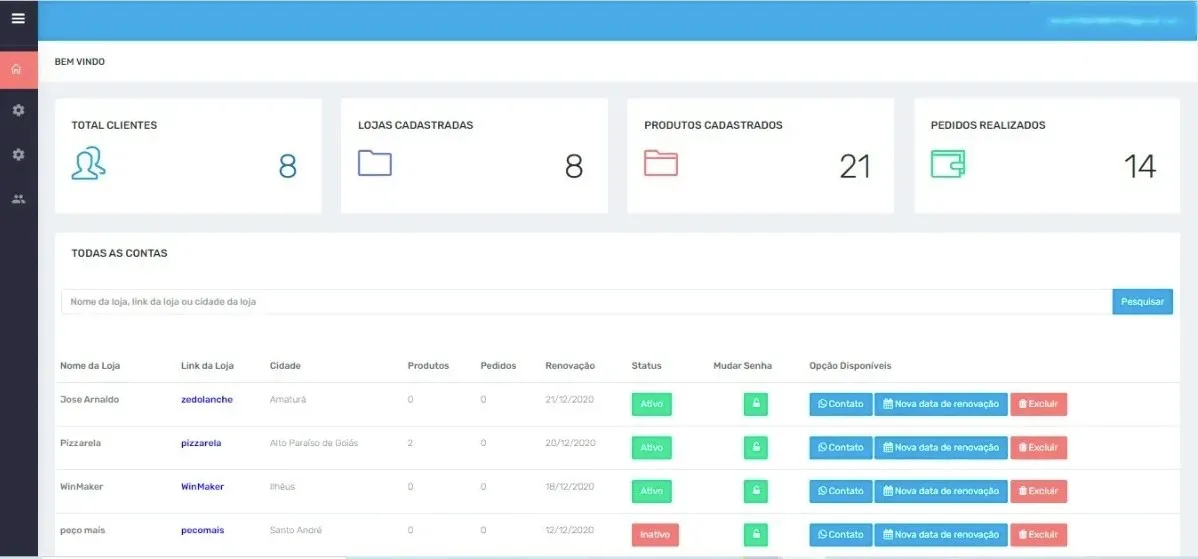Click the Pedidos column header
The image size is (1198, 559).
pos(498,366)
